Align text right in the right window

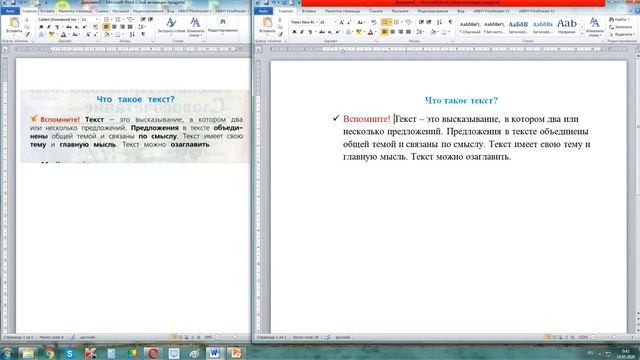(401, 32)
